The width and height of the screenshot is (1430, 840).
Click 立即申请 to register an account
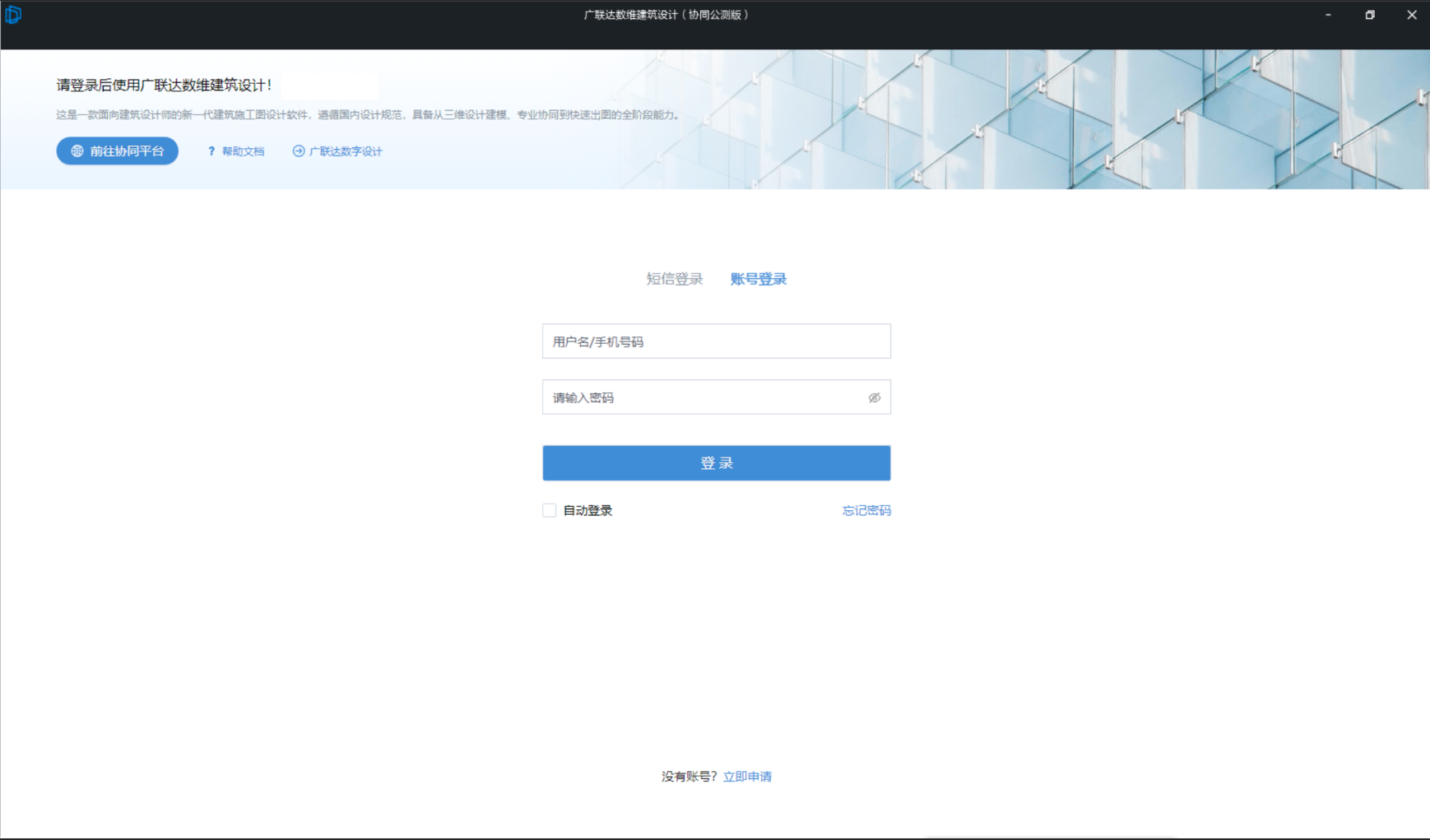(747, 777)
